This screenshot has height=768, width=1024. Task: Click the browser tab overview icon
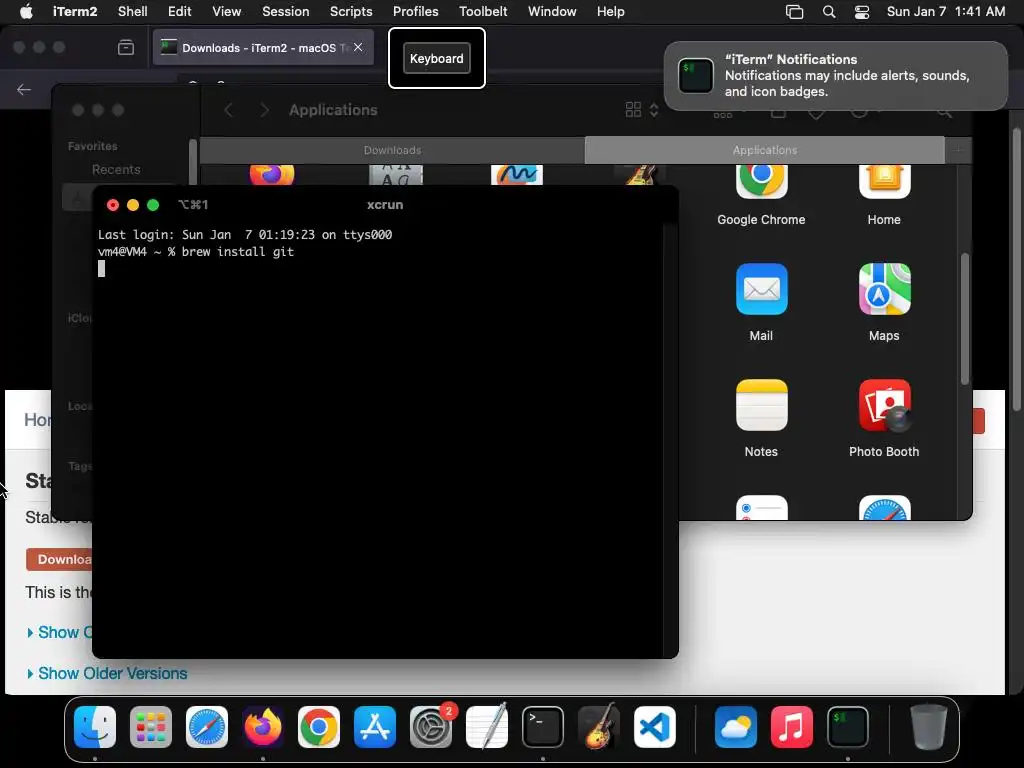126,47
